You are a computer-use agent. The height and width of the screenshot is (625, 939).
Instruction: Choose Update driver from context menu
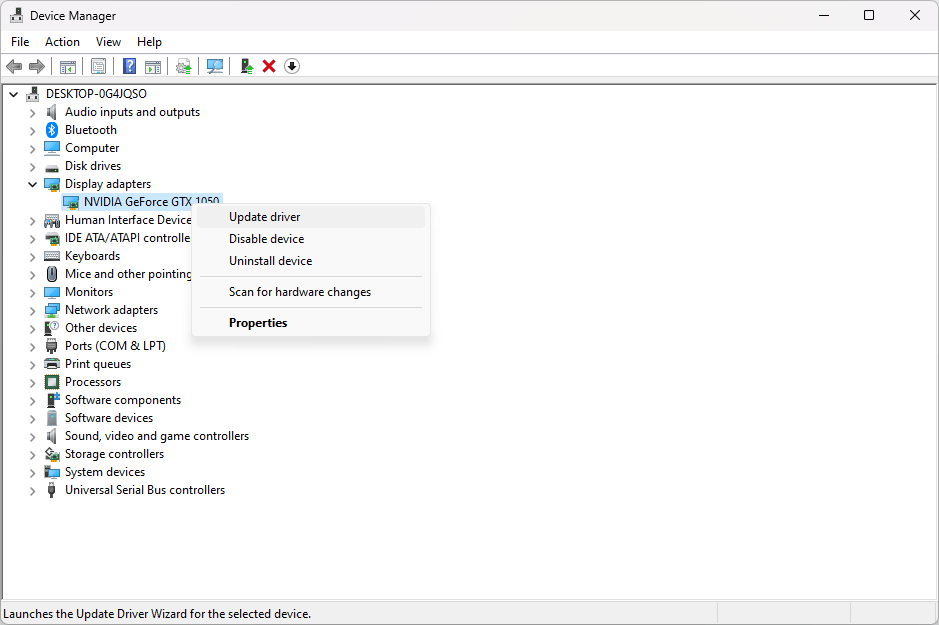pyautogui.click(x=264, y=217)
